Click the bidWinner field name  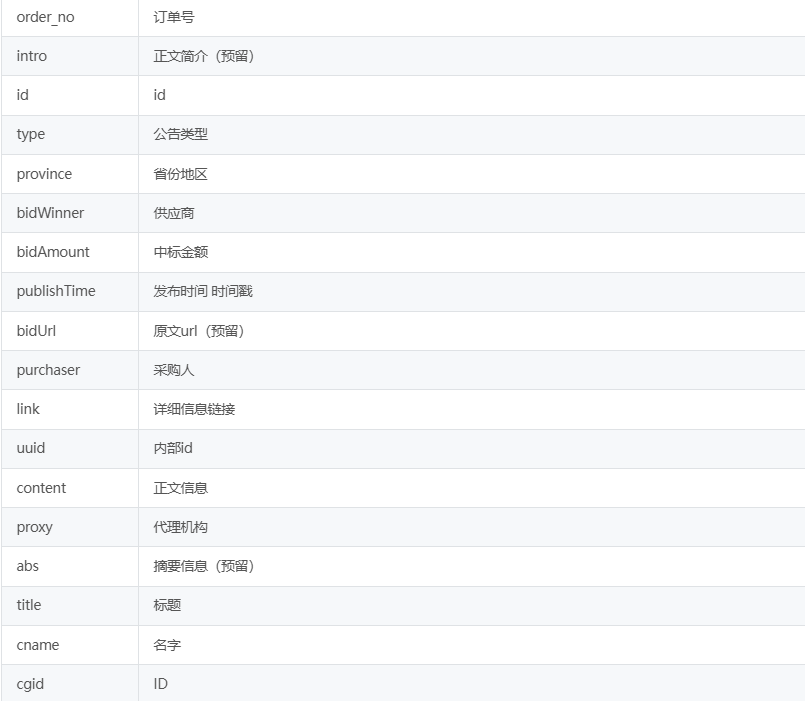[50, 213]
